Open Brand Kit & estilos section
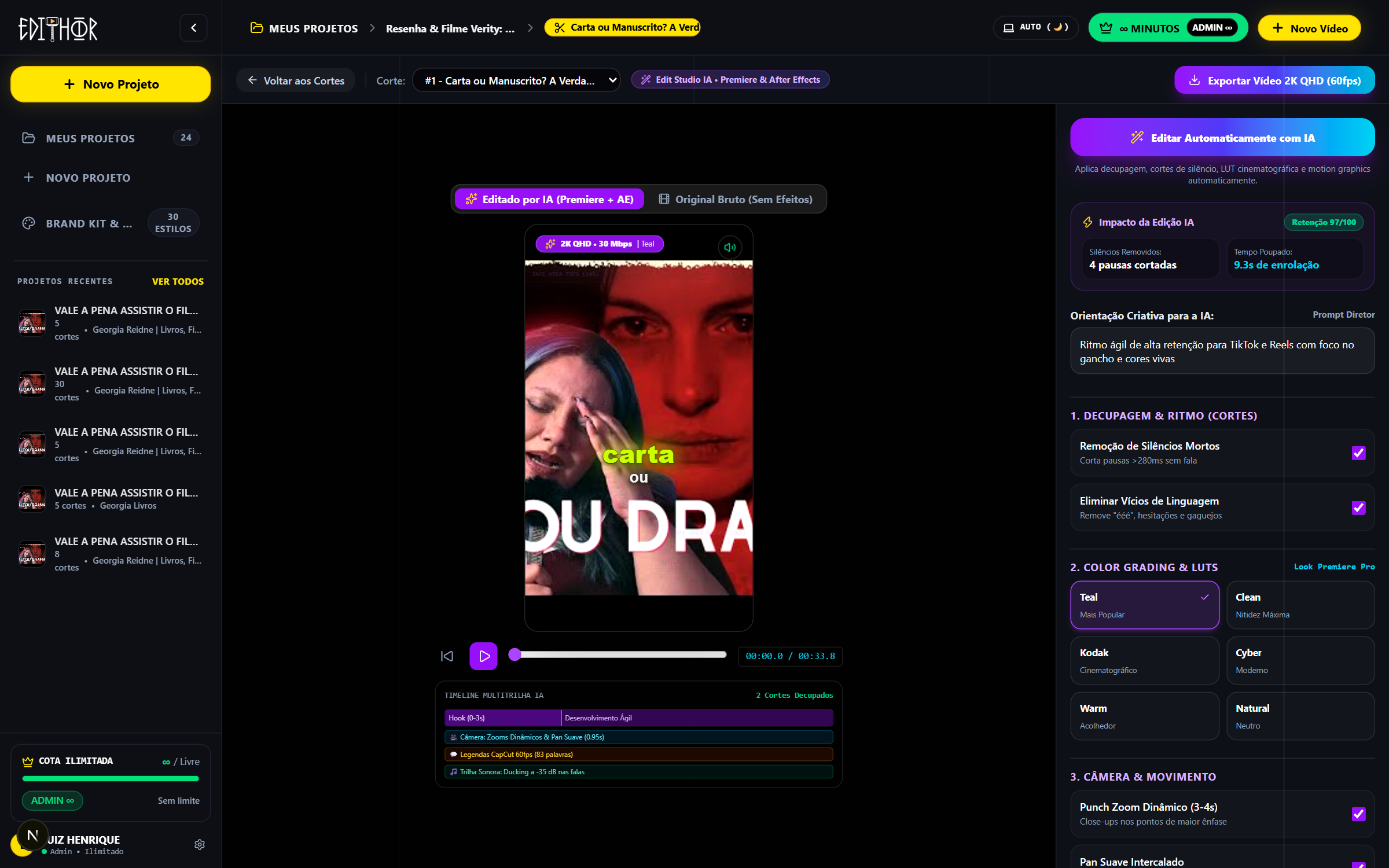This screenshot has width=1389, height=868. [110, 223]
